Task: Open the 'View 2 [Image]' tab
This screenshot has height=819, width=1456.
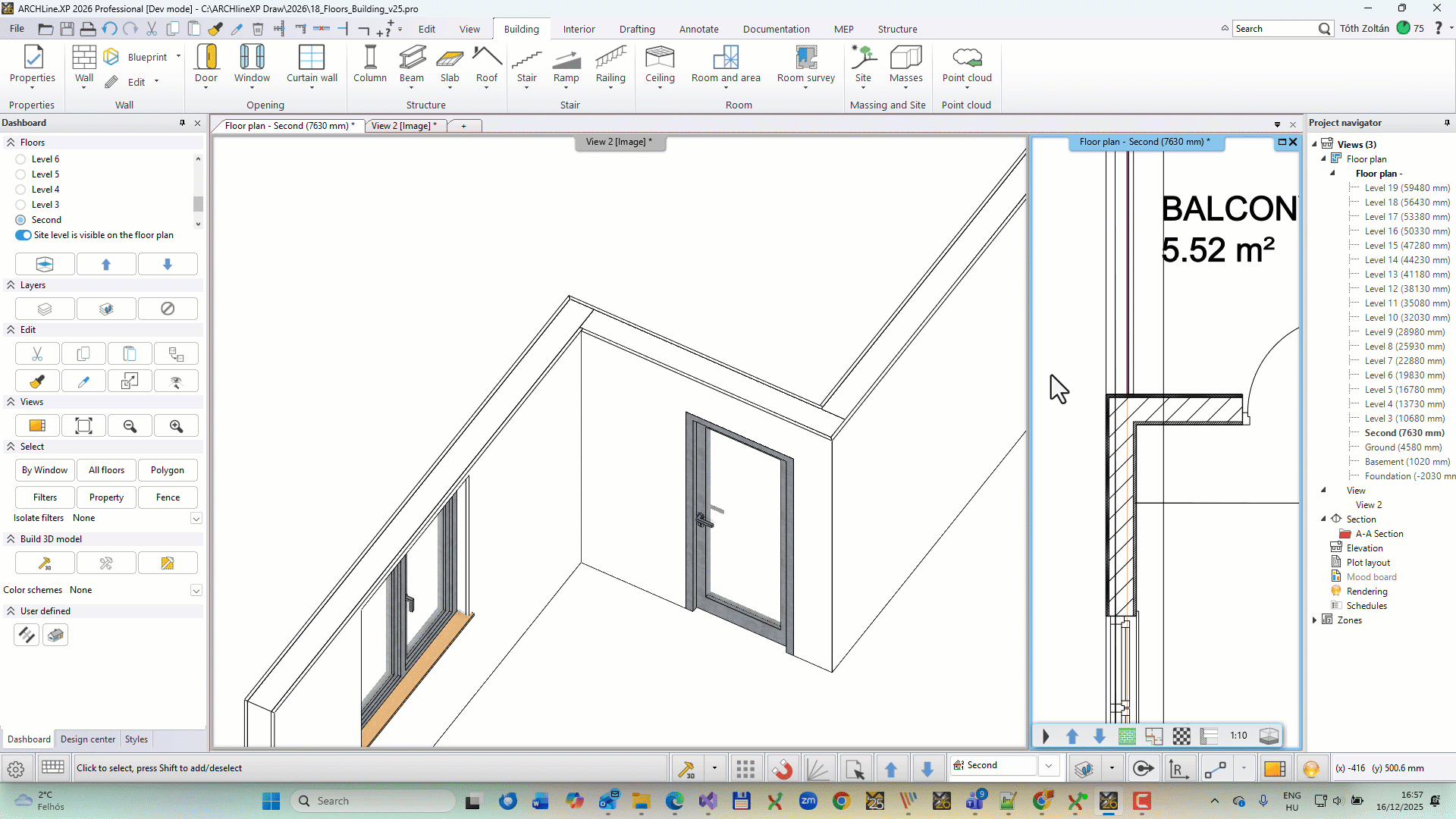Action: coord(403,125)
